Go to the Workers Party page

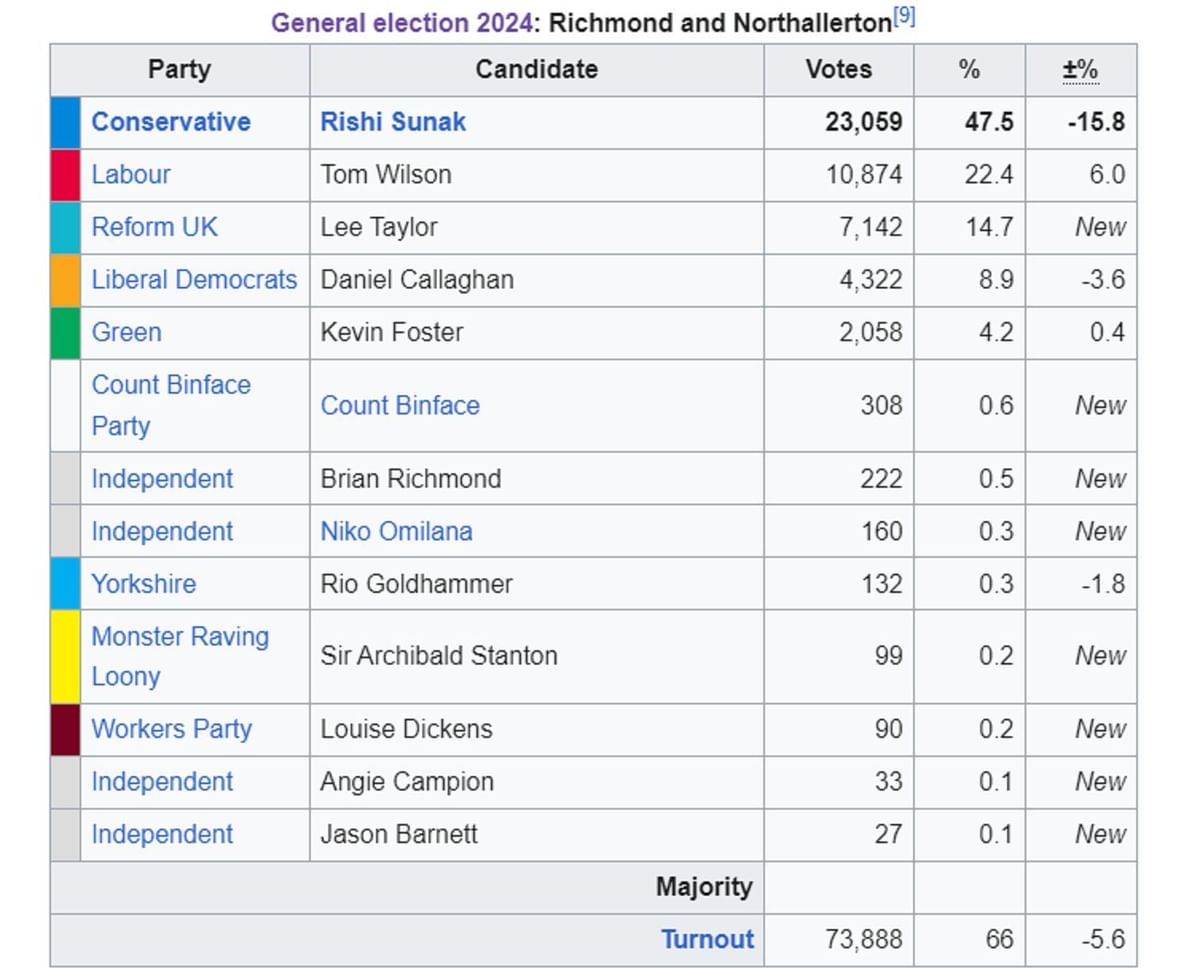(171, 729)
